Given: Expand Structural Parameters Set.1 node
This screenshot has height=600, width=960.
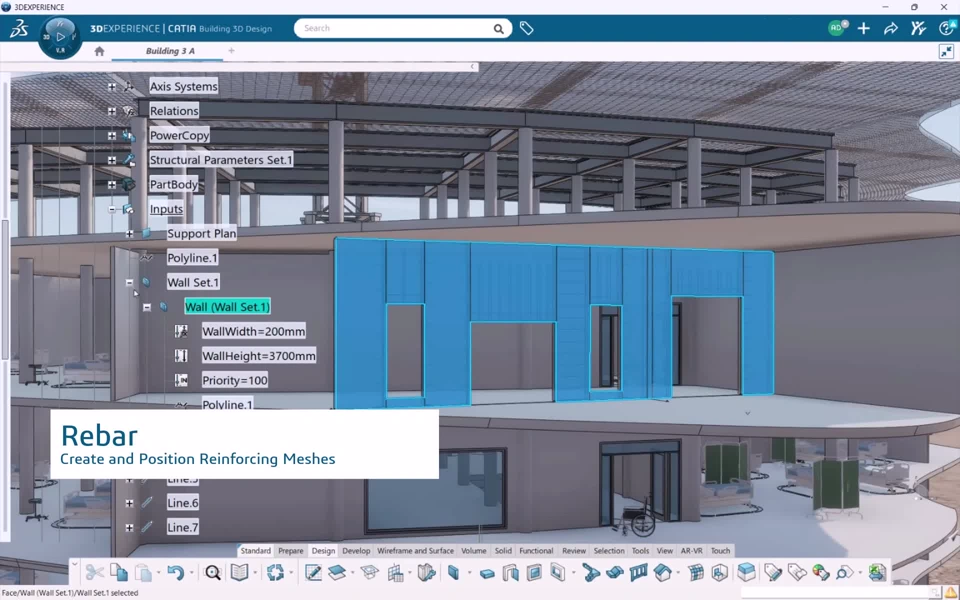Looking at the screenshot, I should tap(111, 160).
